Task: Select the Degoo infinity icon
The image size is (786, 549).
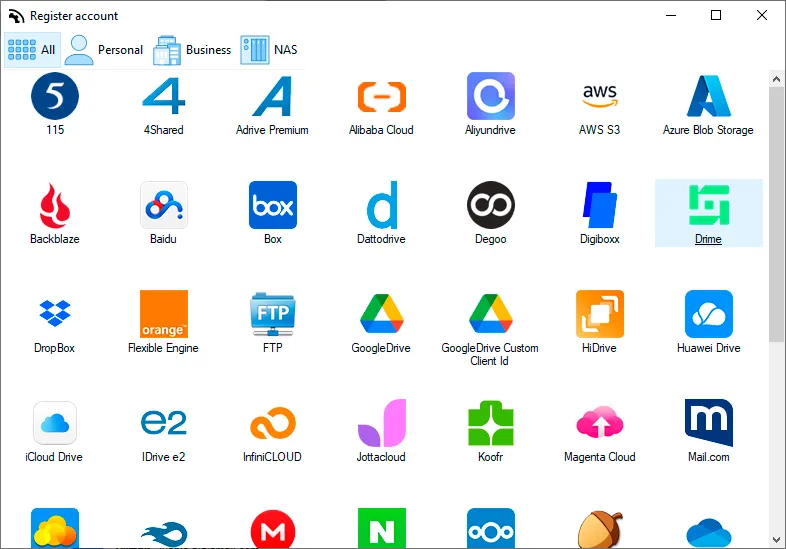Action: 491,205
